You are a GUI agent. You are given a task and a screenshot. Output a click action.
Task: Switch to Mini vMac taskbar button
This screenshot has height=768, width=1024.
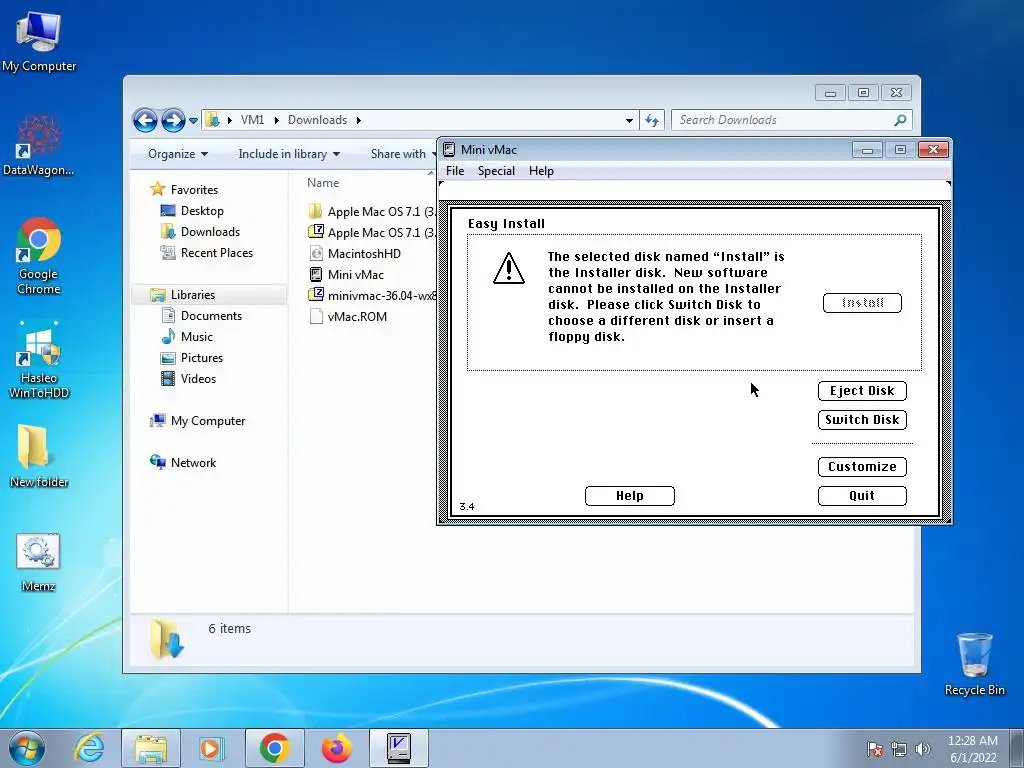click(398, 748)
